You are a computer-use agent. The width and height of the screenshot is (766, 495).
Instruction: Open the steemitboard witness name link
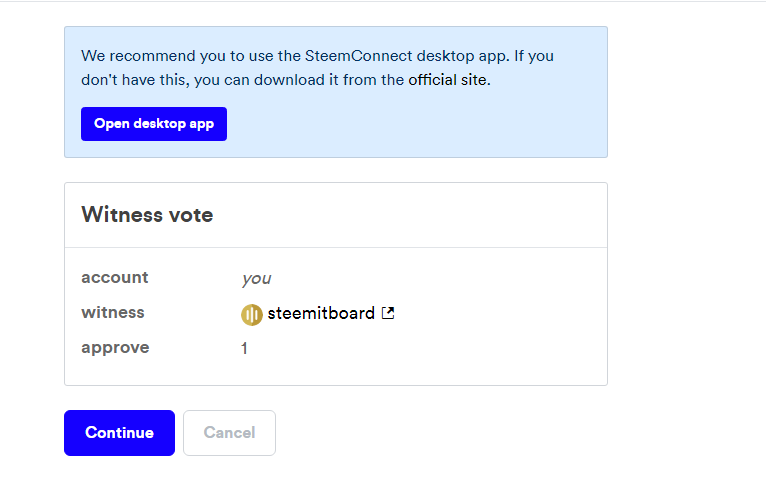321,313
